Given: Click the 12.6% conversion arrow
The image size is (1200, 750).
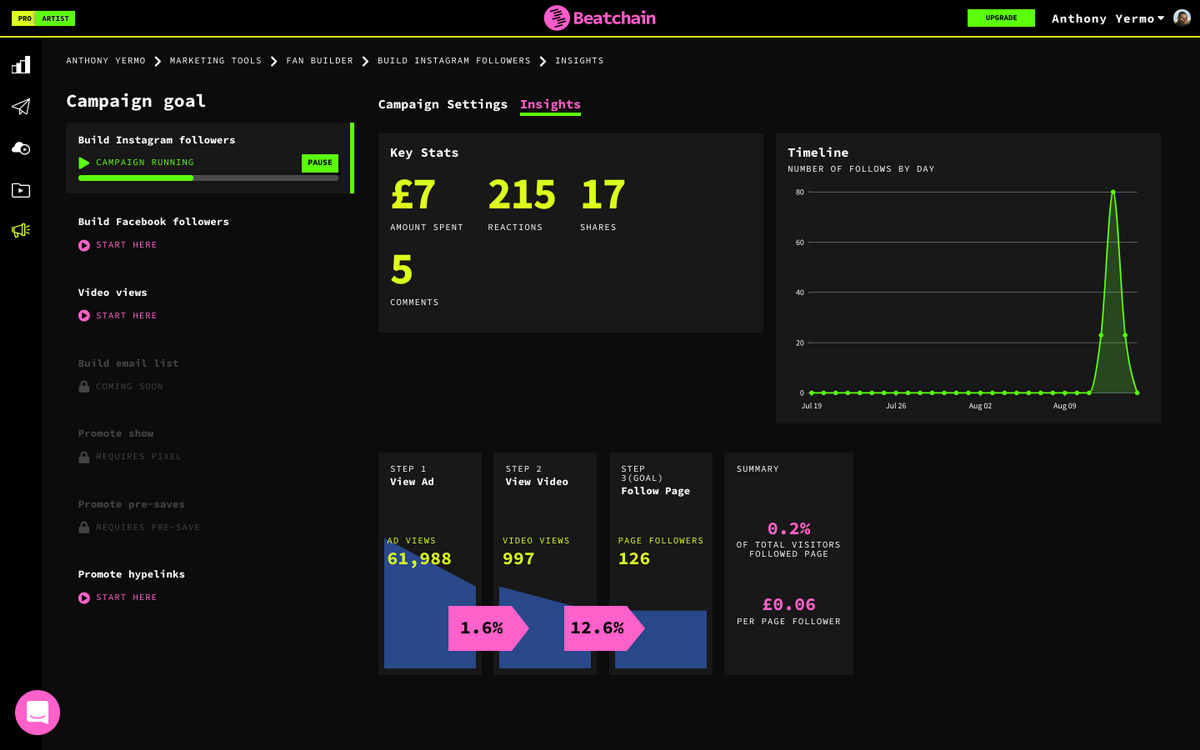Looking at the screenshot, I should coord(604,628).
